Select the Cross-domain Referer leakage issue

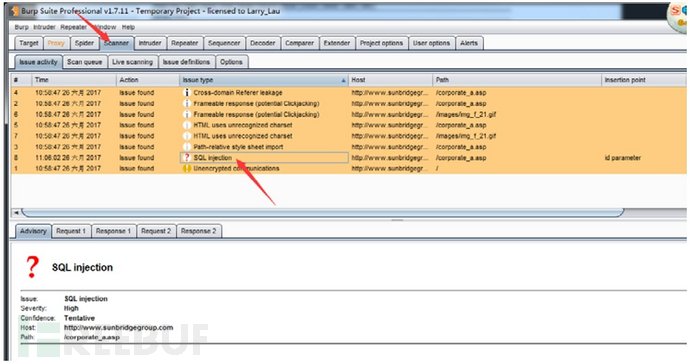349,93
